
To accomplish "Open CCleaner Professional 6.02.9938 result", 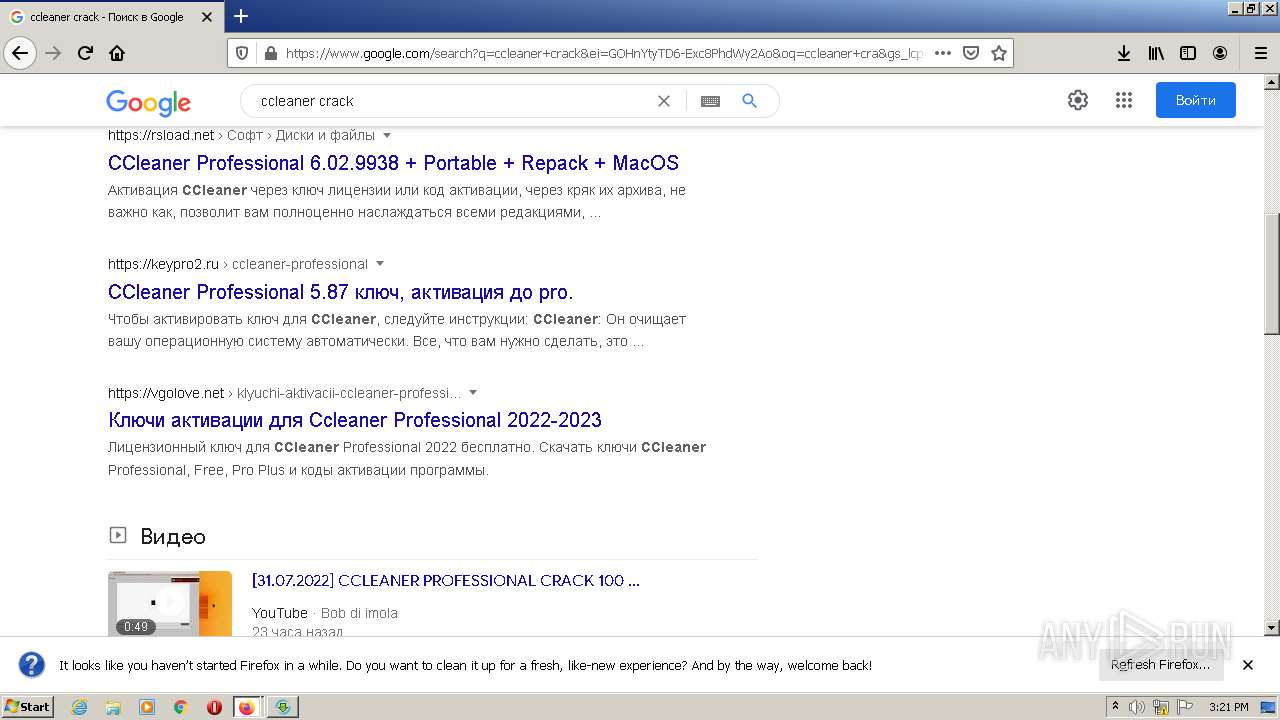I will (x=393, y=163).
